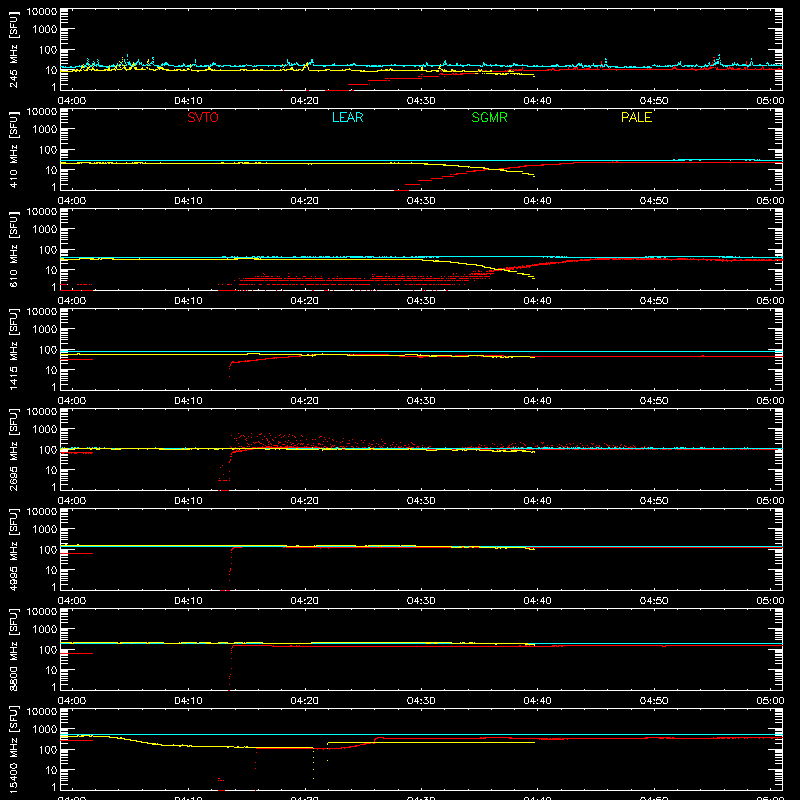Click the 10 y-tick of the 15400 MHz plot
Screen dimensions: 800x800
tap(51, 770)
